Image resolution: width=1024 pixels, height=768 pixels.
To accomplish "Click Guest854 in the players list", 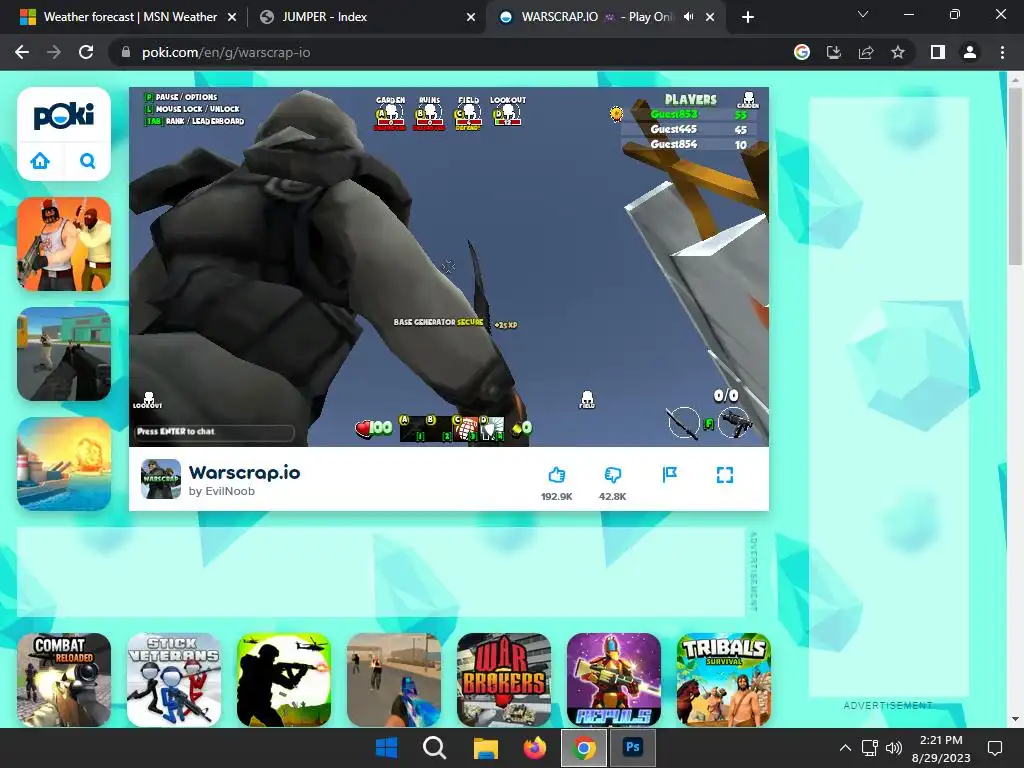I will coord(673,144).
